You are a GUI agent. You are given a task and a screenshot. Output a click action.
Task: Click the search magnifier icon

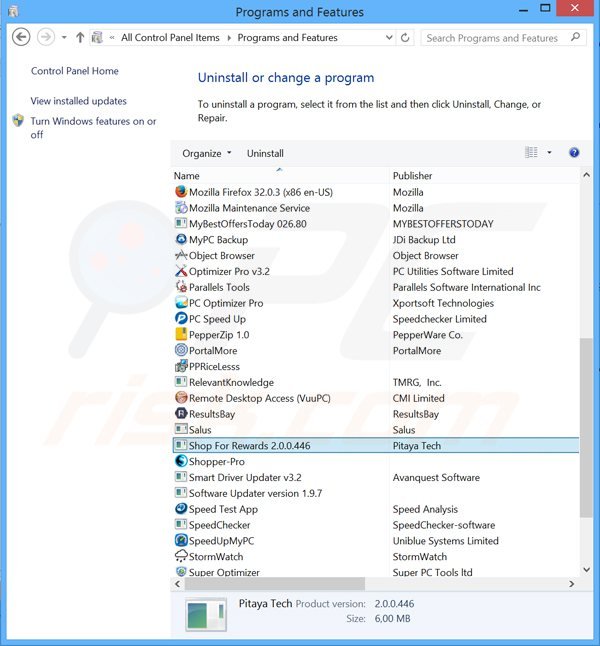(x=575, y=37)
